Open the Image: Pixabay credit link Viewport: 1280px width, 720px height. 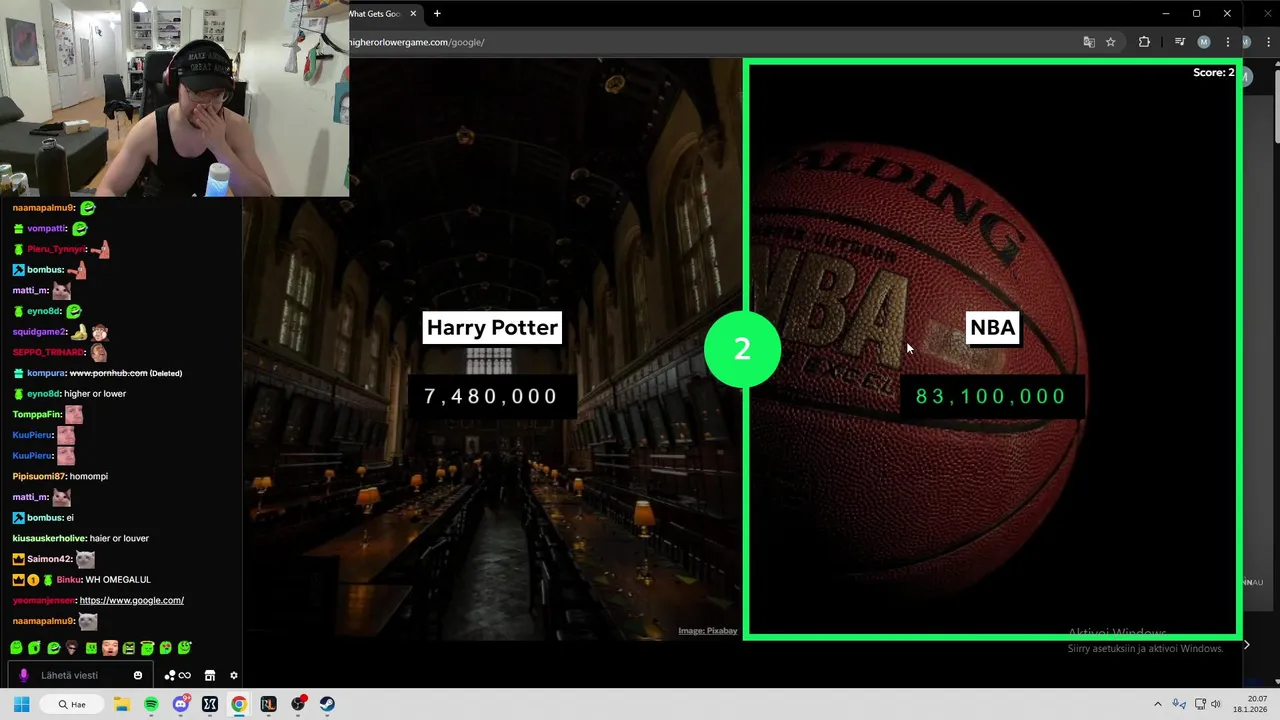point(707,631)
